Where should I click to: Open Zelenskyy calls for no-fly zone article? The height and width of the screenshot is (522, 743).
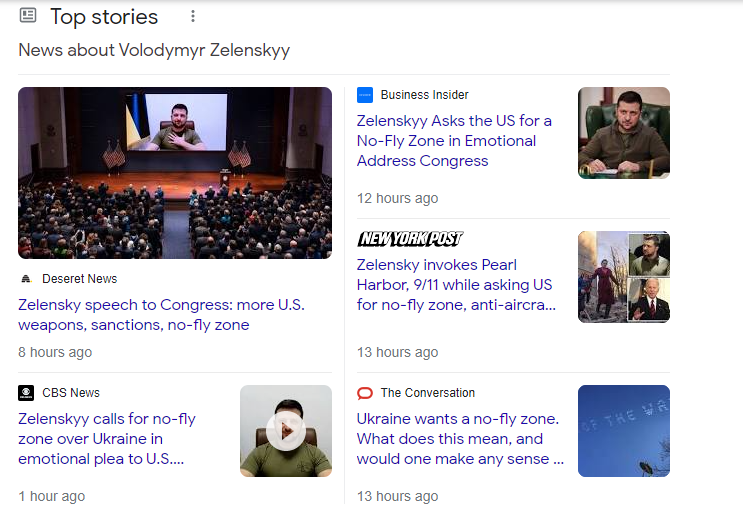pos(107,439)
